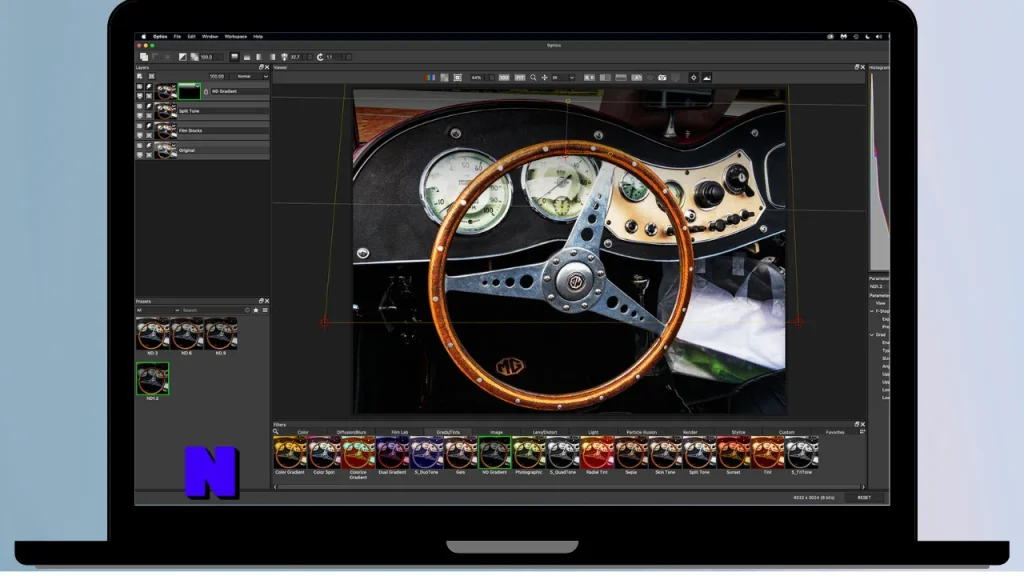1024x576 pixels.
Task: Select the right-to-left gradient direction icon
Action: click(x=272, y=57)
